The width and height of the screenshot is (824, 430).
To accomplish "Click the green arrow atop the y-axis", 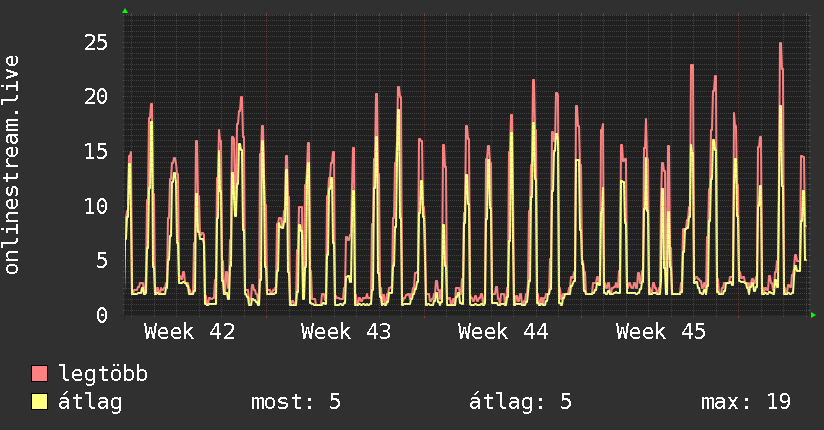I will click(x=125, y=11).
